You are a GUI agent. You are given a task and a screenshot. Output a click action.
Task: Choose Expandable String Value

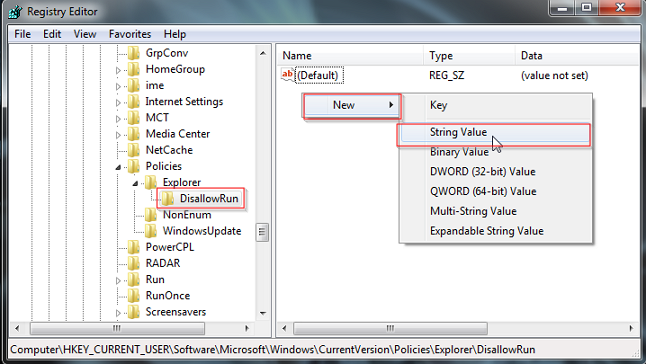496,231
